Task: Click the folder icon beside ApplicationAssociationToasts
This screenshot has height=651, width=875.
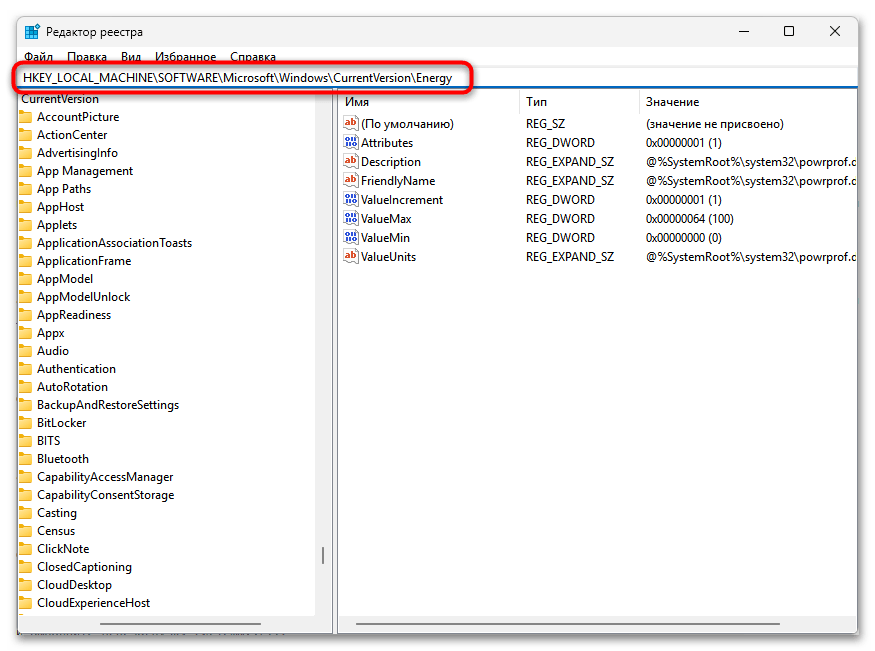Action: 25,243
